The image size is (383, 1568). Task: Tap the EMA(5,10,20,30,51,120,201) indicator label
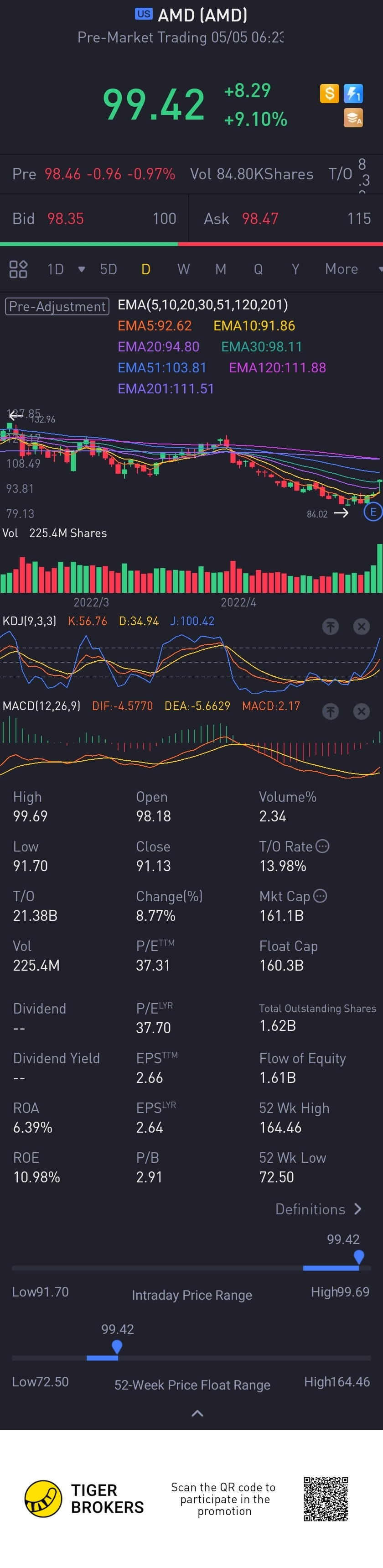[202, 305]
